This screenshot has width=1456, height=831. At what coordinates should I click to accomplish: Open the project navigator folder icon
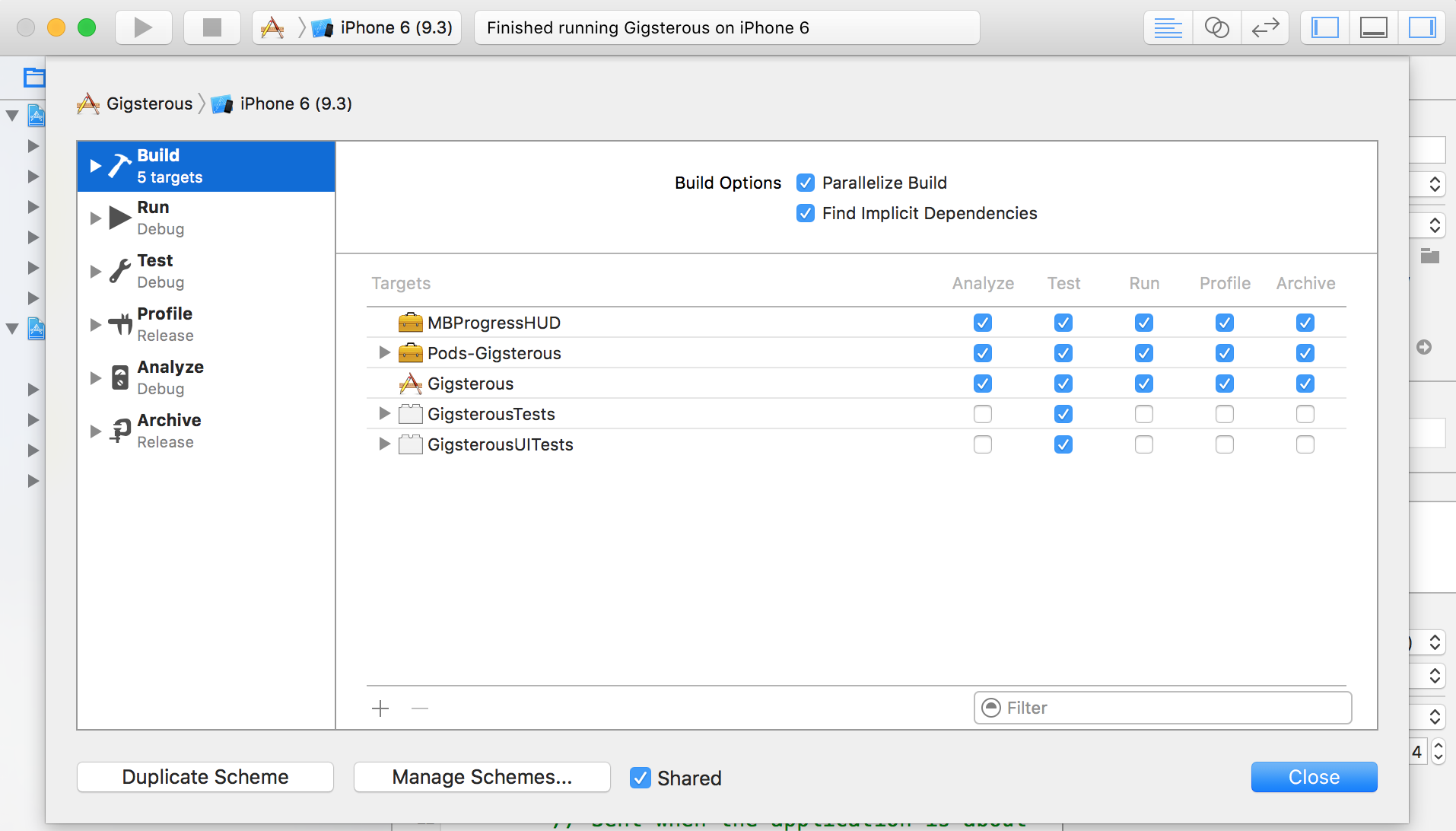tap(34, 77)
